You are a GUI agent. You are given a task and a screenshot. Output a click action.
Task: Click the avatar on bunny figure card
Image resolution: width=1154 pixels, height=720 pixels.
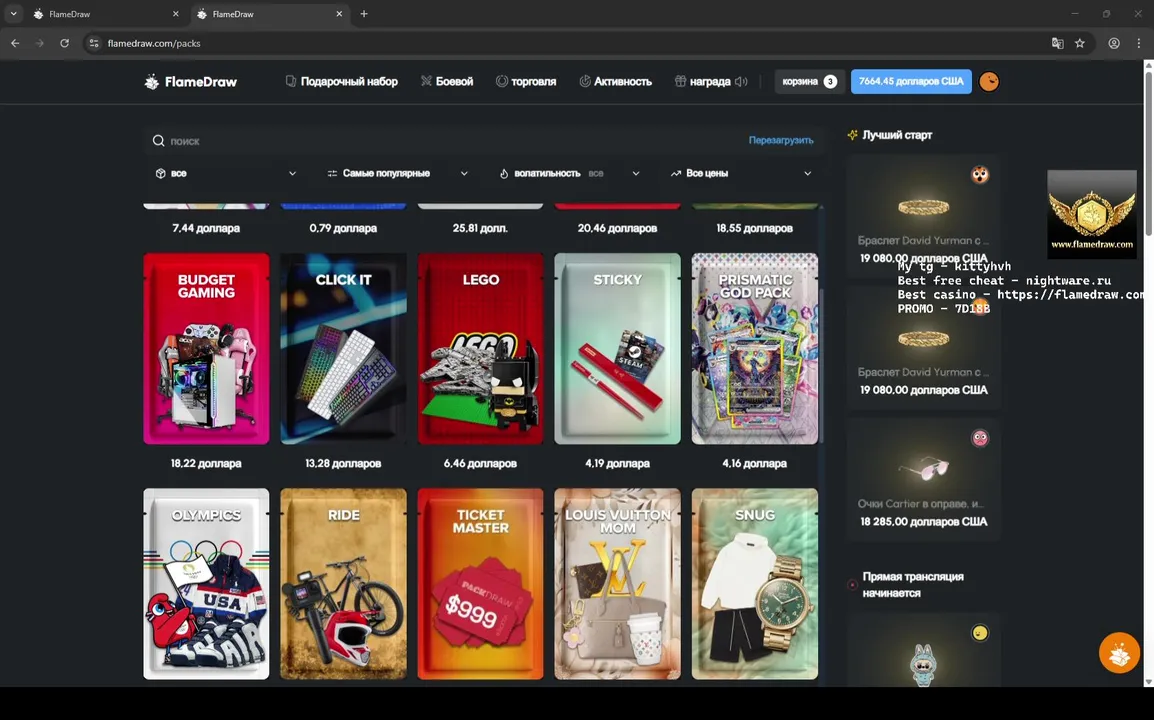coord(980,633)
